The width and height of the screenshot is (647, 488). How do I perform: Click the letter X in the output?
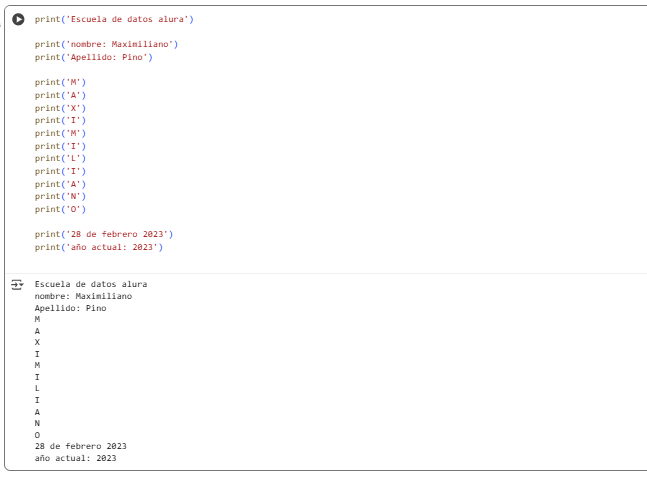[x=37, y=342]
